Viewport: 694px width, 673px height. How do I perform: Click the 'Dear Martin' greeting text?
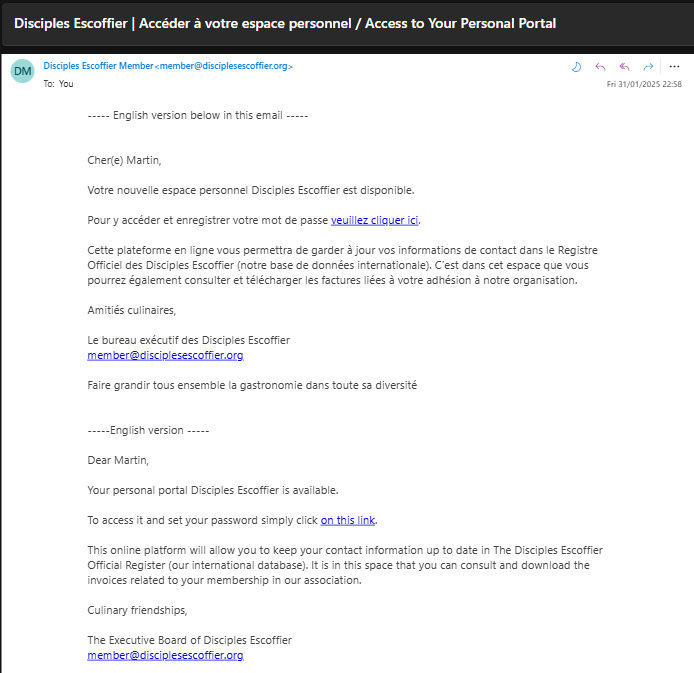tap(118, 460)
